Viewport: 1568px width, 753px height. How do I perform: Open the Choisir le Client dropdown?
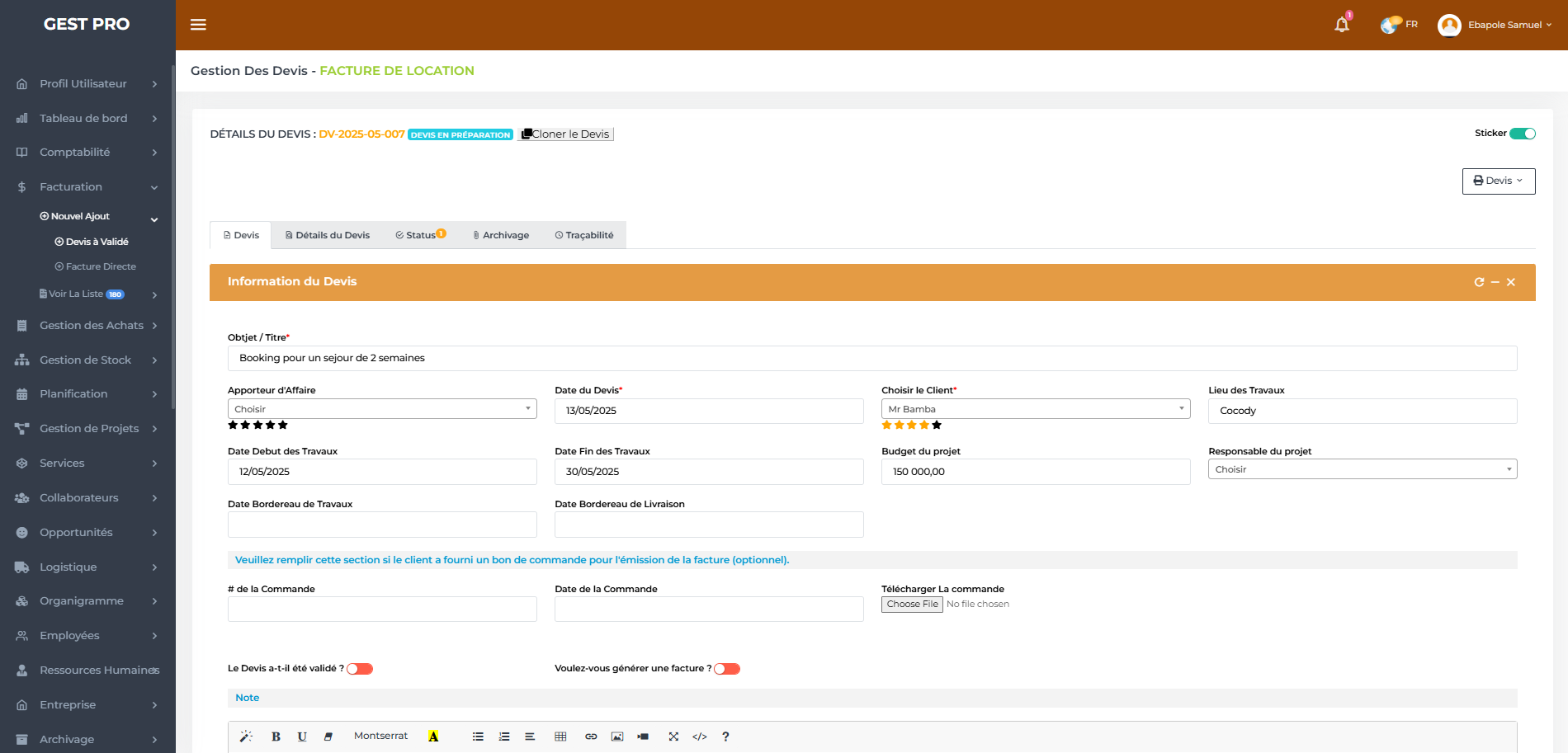click(x=1036, y=409)
